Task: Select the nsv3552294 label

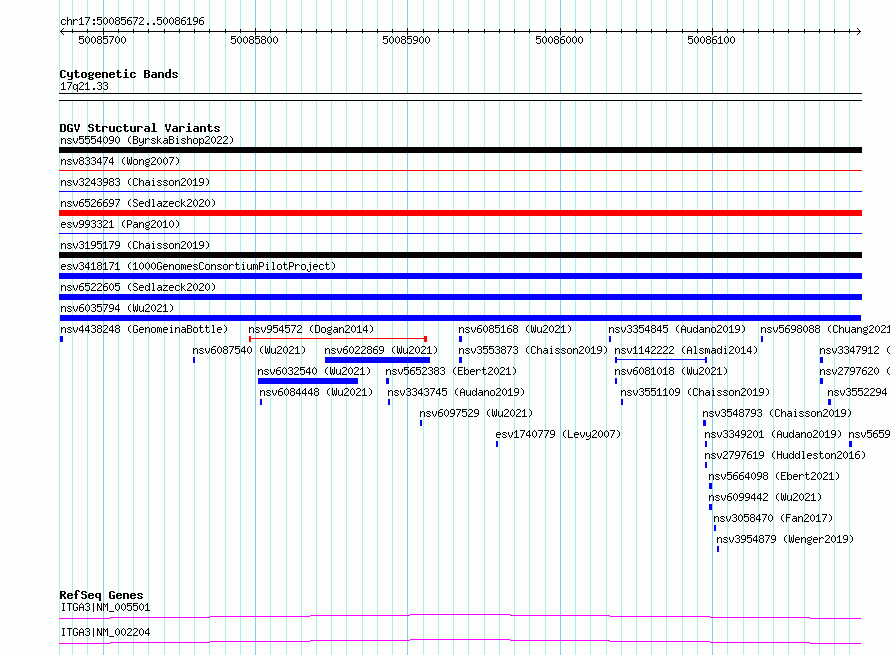Action: (857, 392)
